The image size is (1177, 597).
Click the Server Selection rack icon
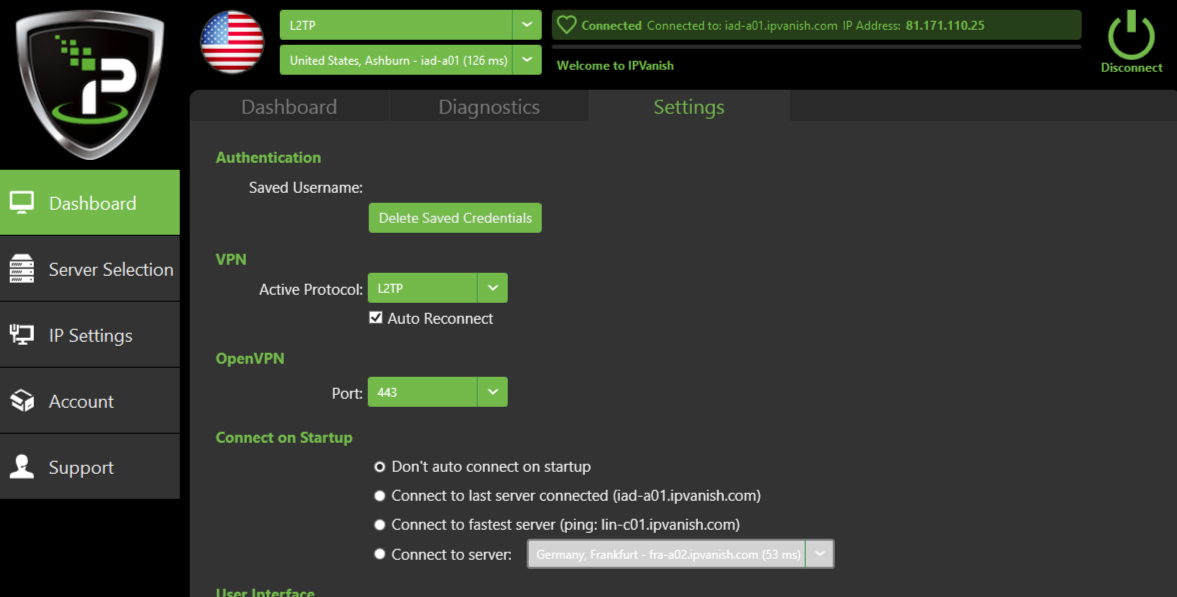[x=22, y=269]
